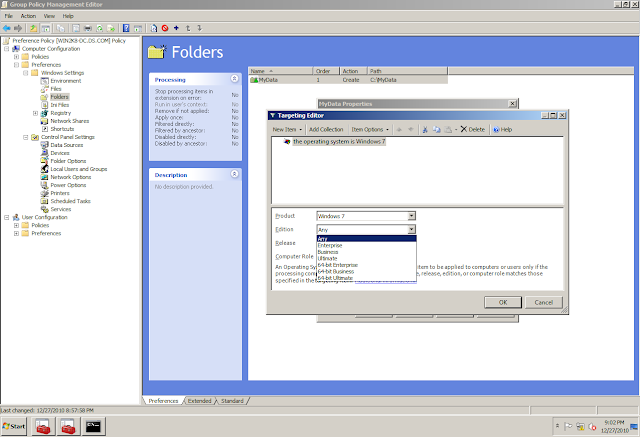Click the Forward arrow in main toolbar
Viewport: 640px width, 437px height.
(18, 28)
